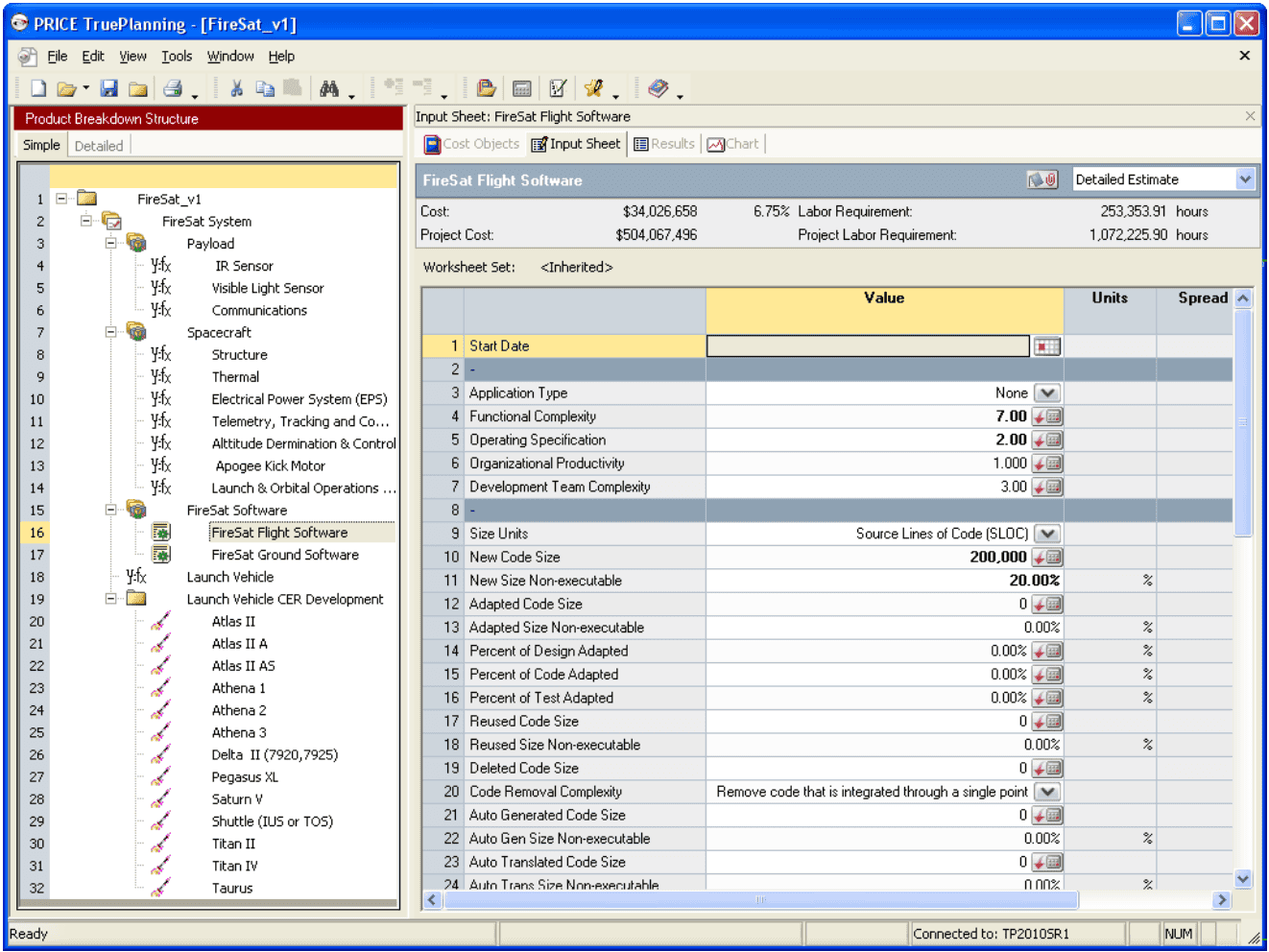
Task: Click the Start Date input field
Action: (x=868, y=346)
